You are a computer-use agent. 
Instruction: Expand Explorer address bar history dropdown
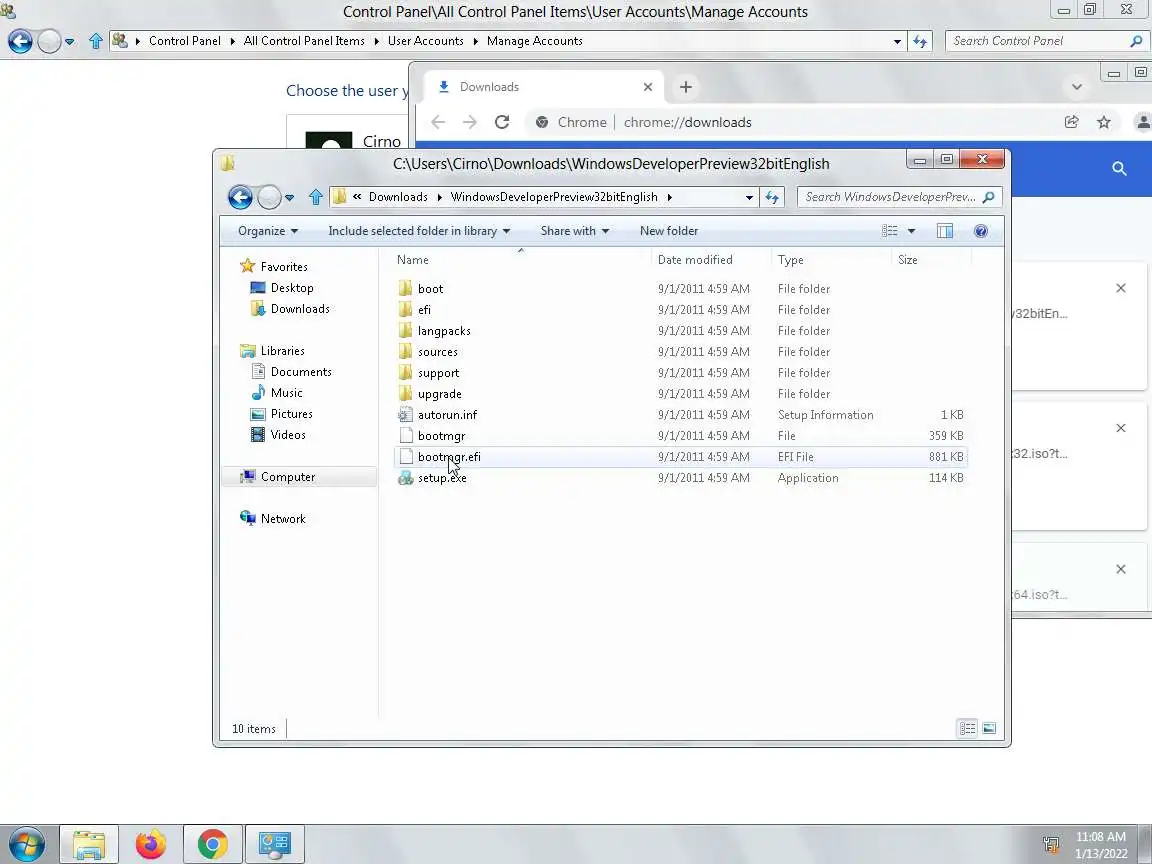click(749, 197)
